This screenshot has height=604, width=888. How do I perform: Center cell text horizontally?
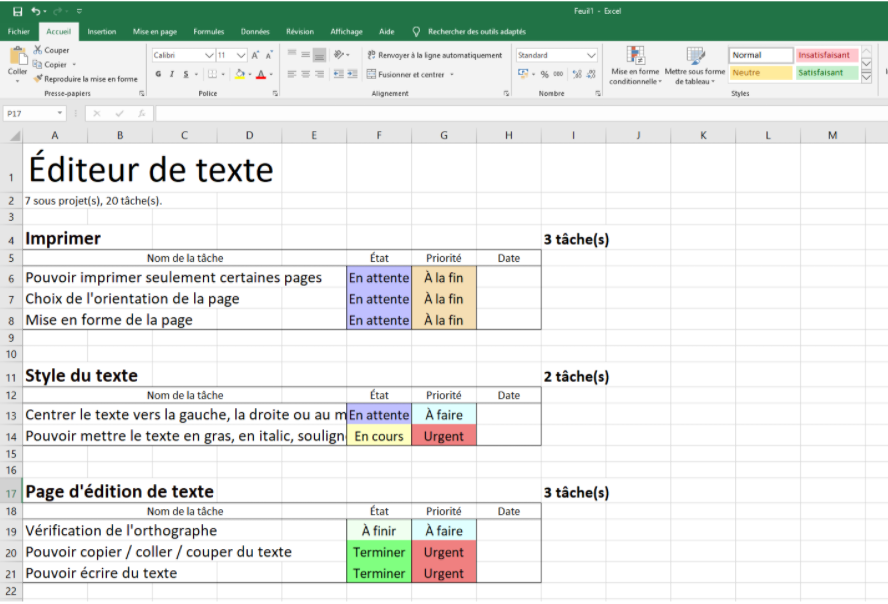[x=305, y=74]
